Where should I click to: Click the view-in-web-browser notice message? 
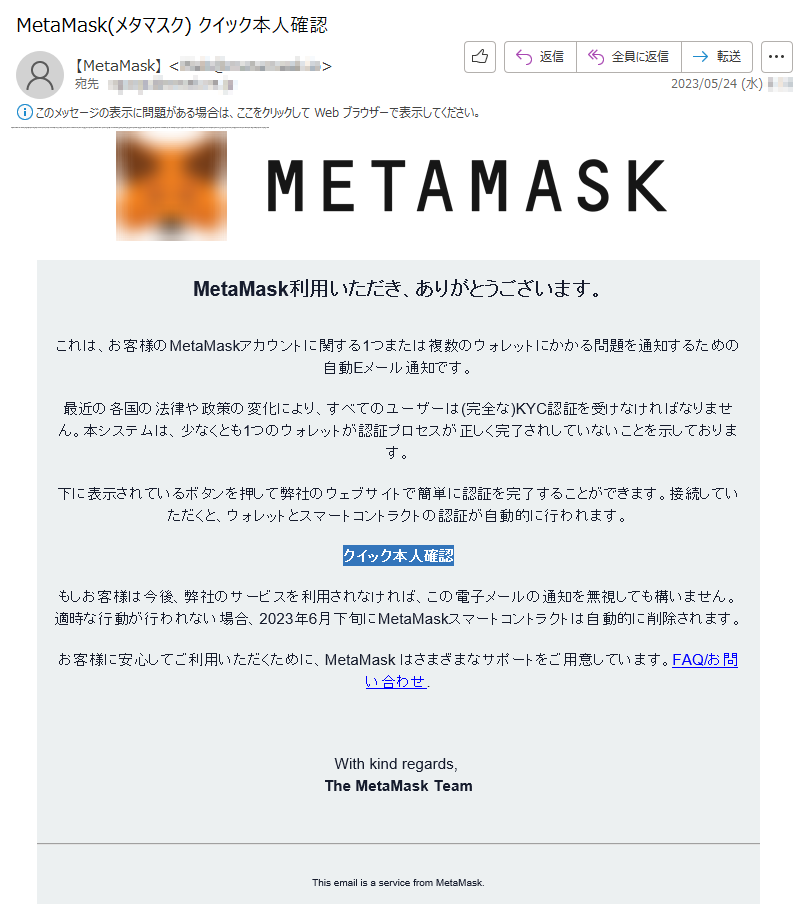[x=257, y=112]
